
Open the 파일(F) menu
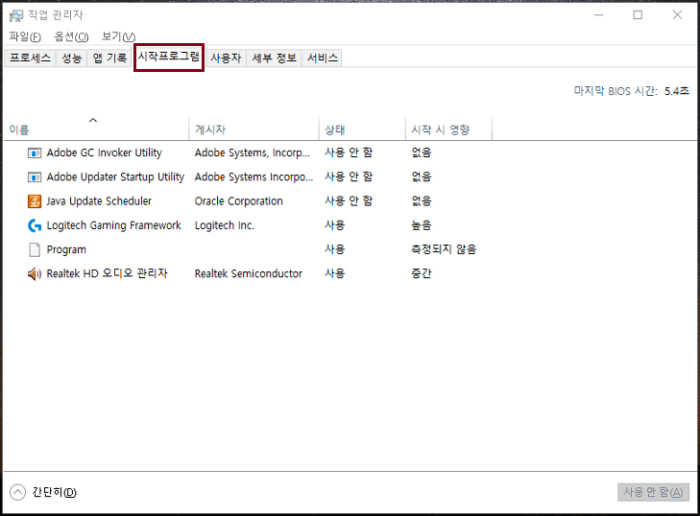pyautogui.click(x=25, y=37)
